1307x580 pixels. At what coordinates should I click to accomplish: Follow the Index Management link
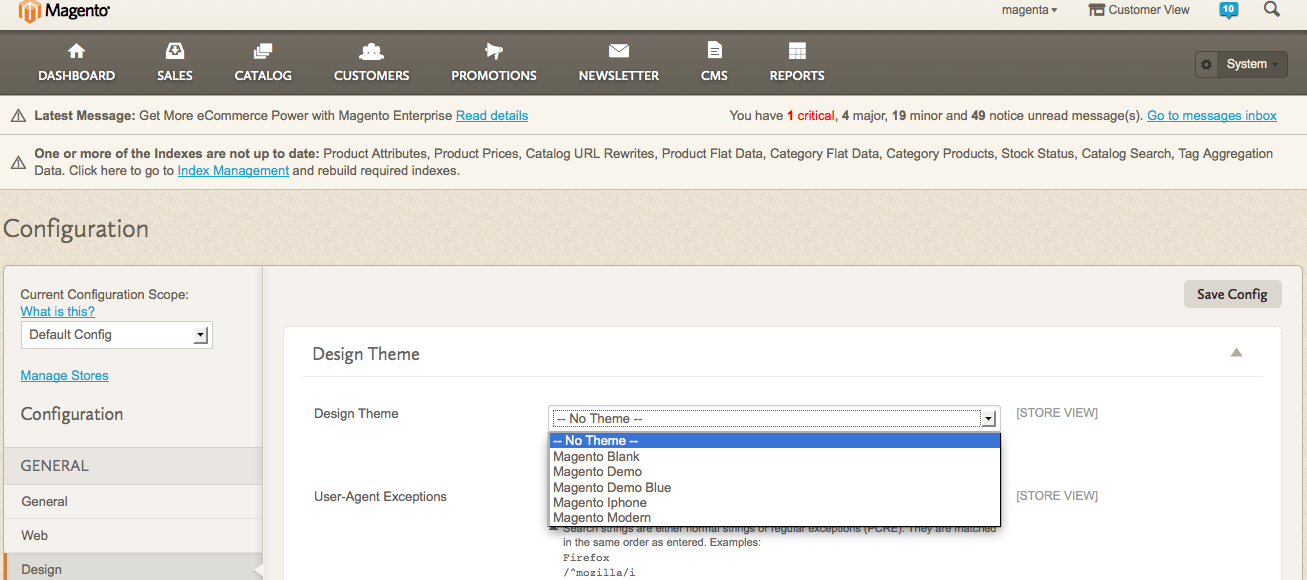233,171
